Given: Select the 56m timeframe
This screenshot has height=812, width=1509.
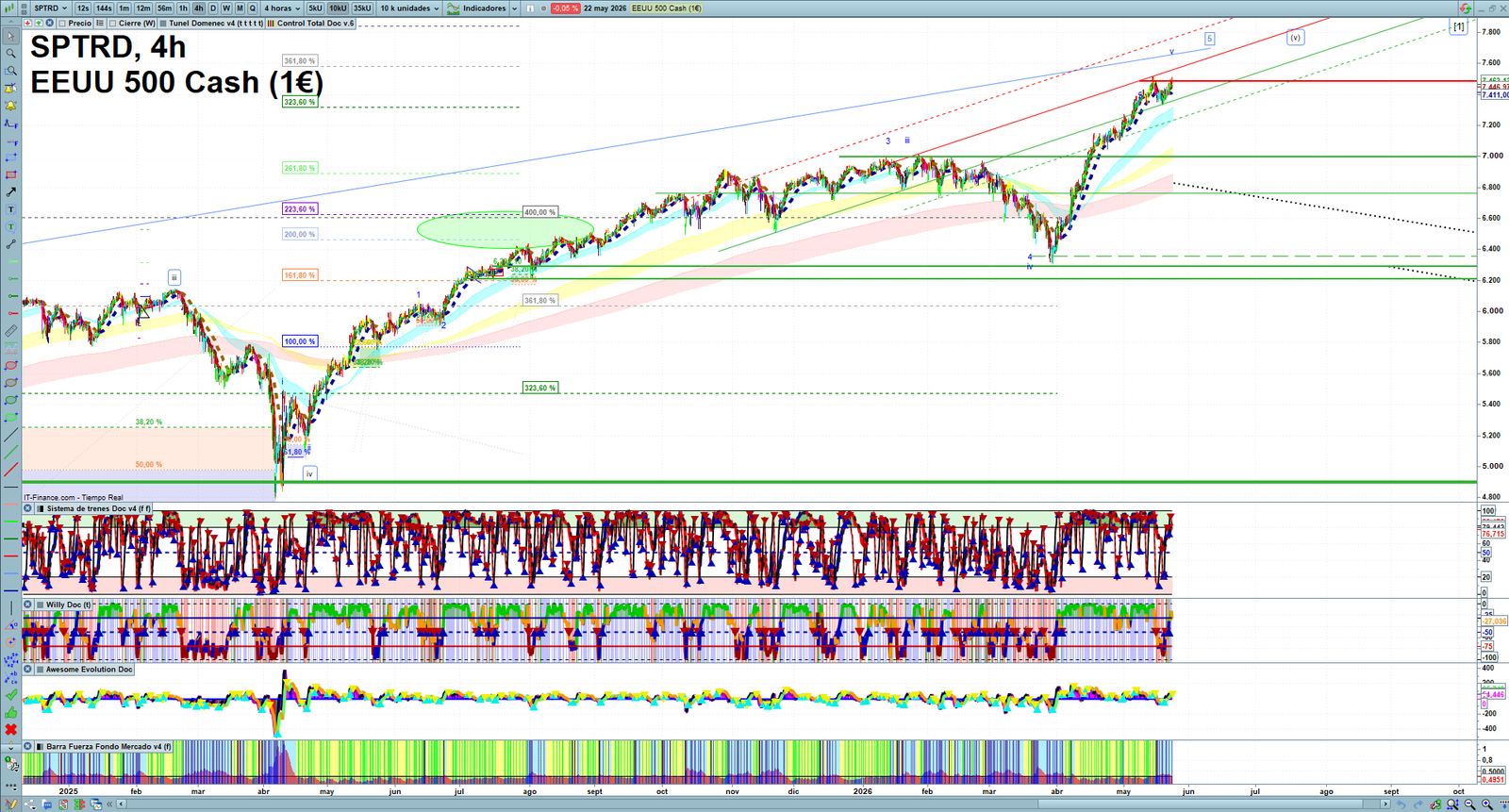Looking at the screenshot, I should click(165, 8).
